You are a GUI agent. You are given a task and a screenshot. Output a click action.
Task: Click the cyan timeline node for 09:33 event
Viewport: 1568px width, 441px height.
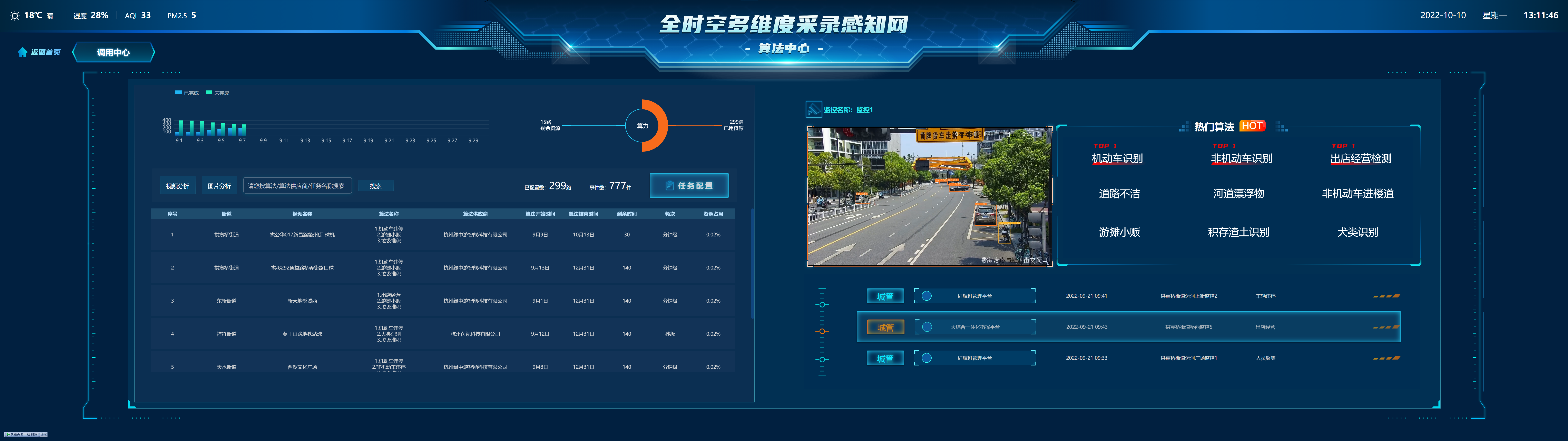coord(822,359)
